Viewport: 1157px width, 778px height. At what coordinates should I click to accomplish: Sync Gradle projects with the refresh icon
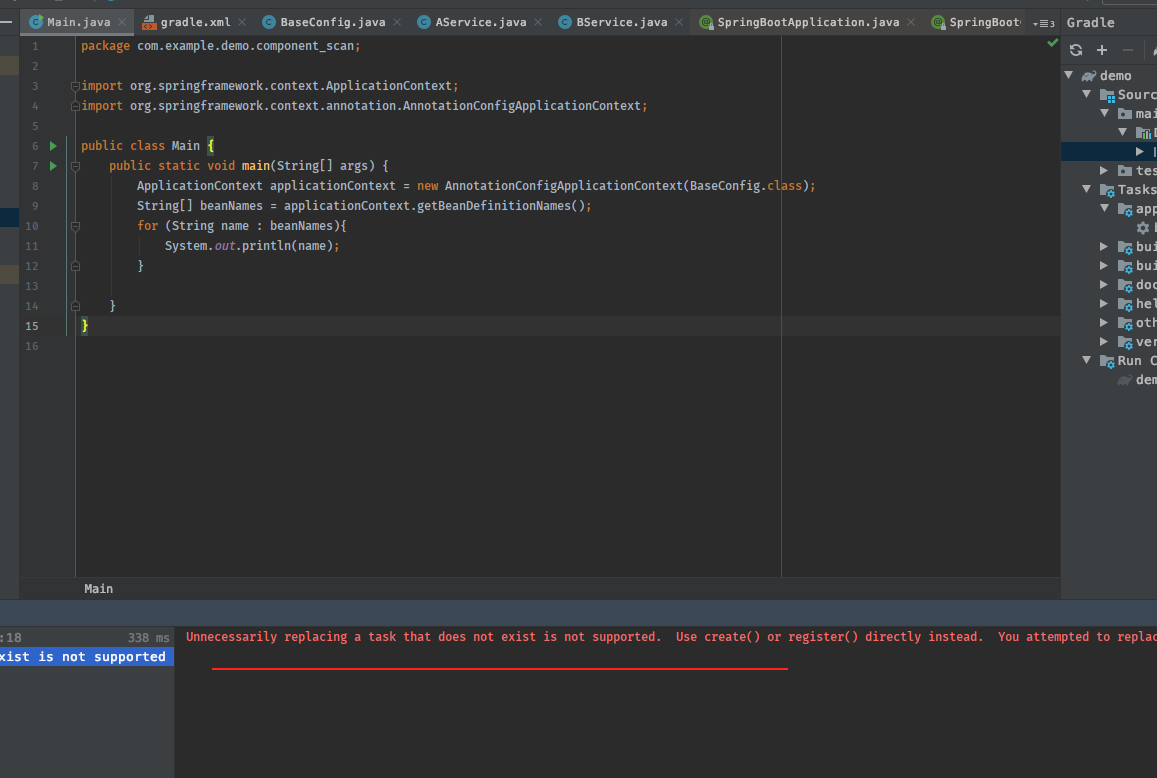[1076, 48]
